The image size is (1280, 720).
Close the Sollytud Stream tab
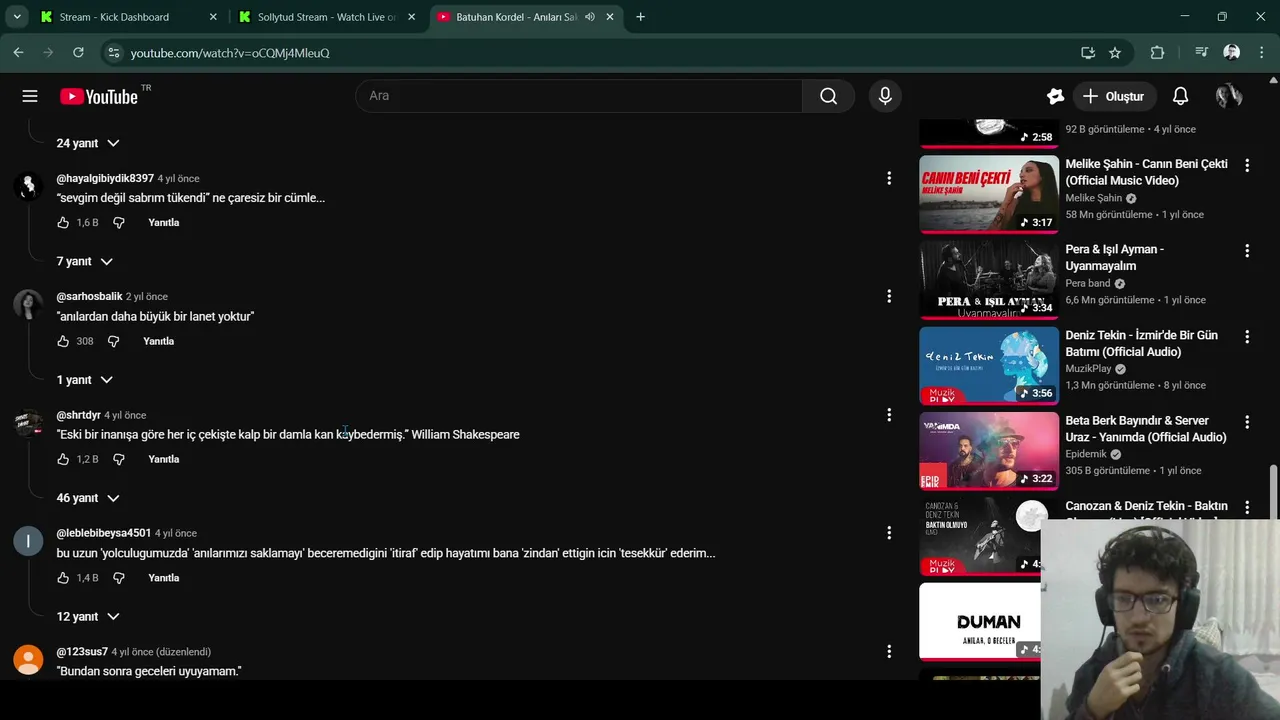point(411,17)
